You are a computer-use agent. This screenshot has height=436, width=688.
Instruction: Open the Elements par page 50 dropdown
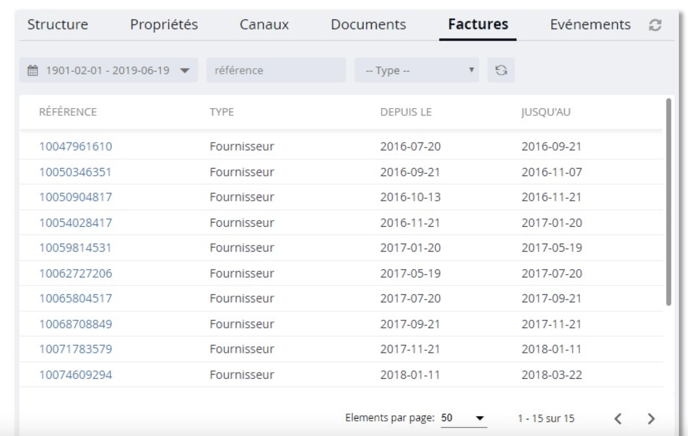pyautogui.click(x=463, y=418)
